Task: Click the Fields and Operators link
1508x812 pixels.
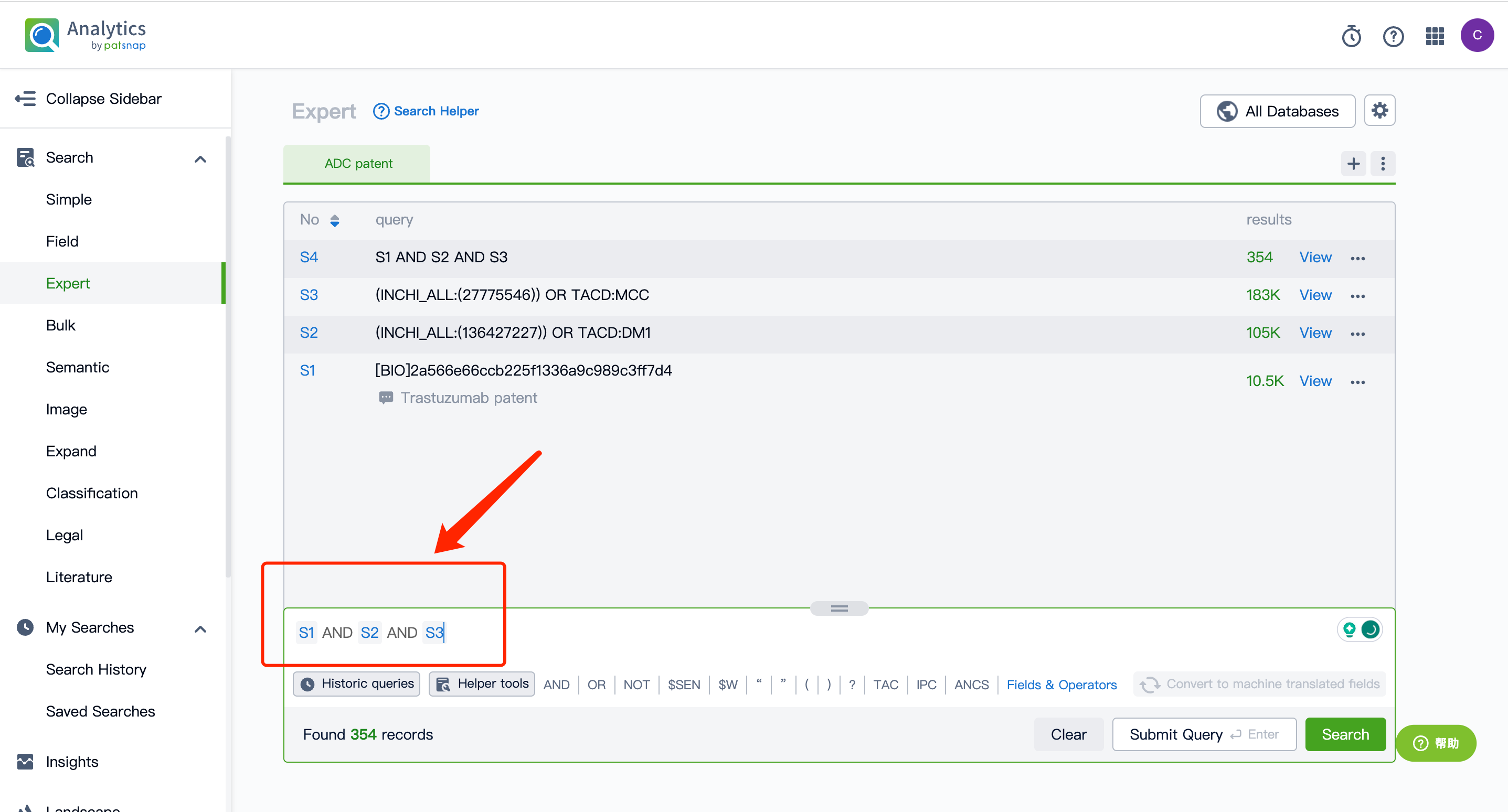Action: [1062, 684]
